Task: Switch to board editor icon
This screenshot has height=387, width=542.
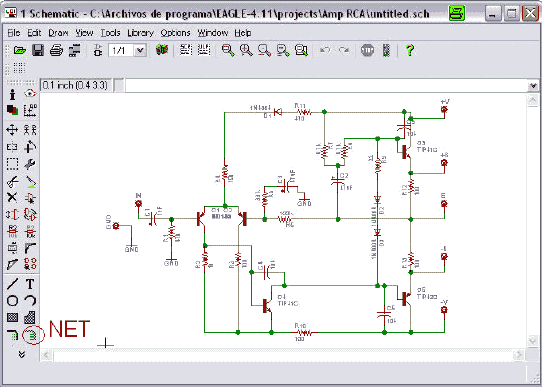Action: pyautogui.click(x=98, y=50)
